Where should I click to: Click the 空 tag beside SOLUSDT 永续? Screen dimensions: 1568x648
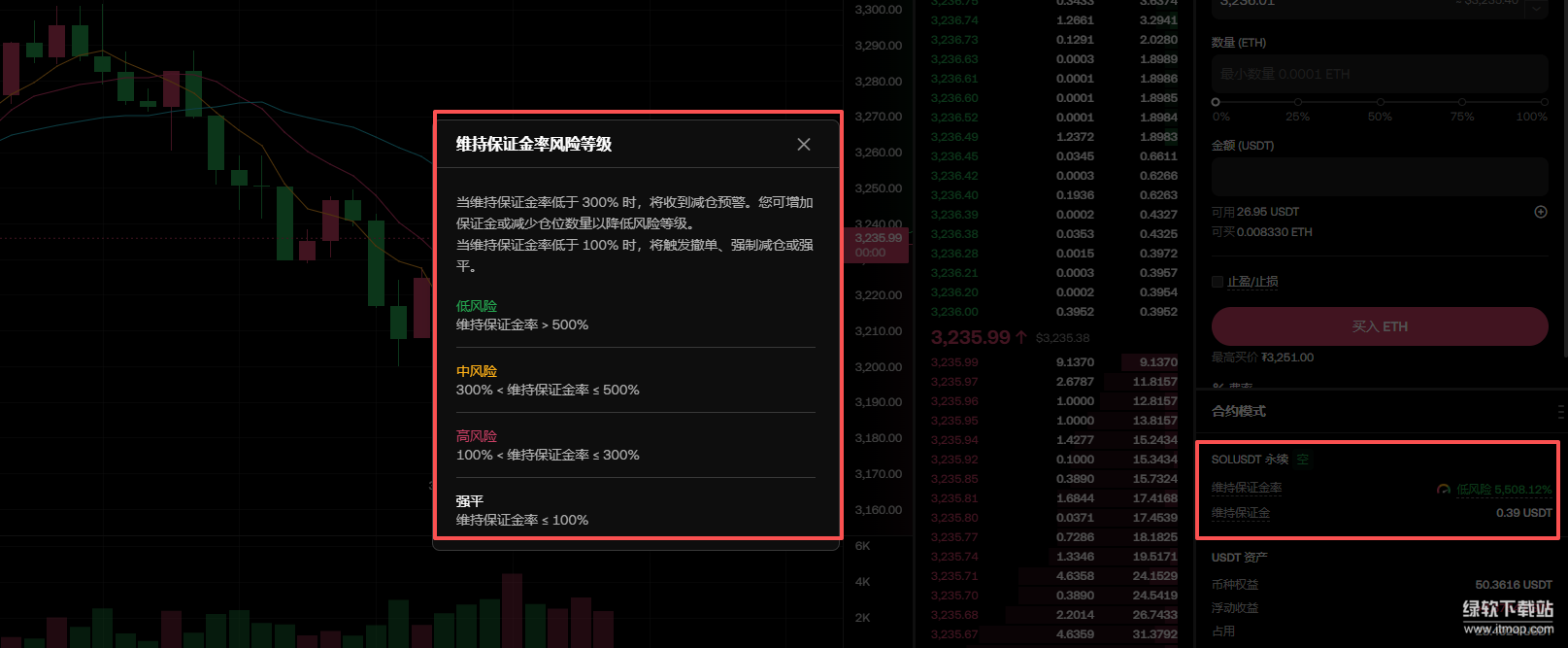pos(1303,460)
